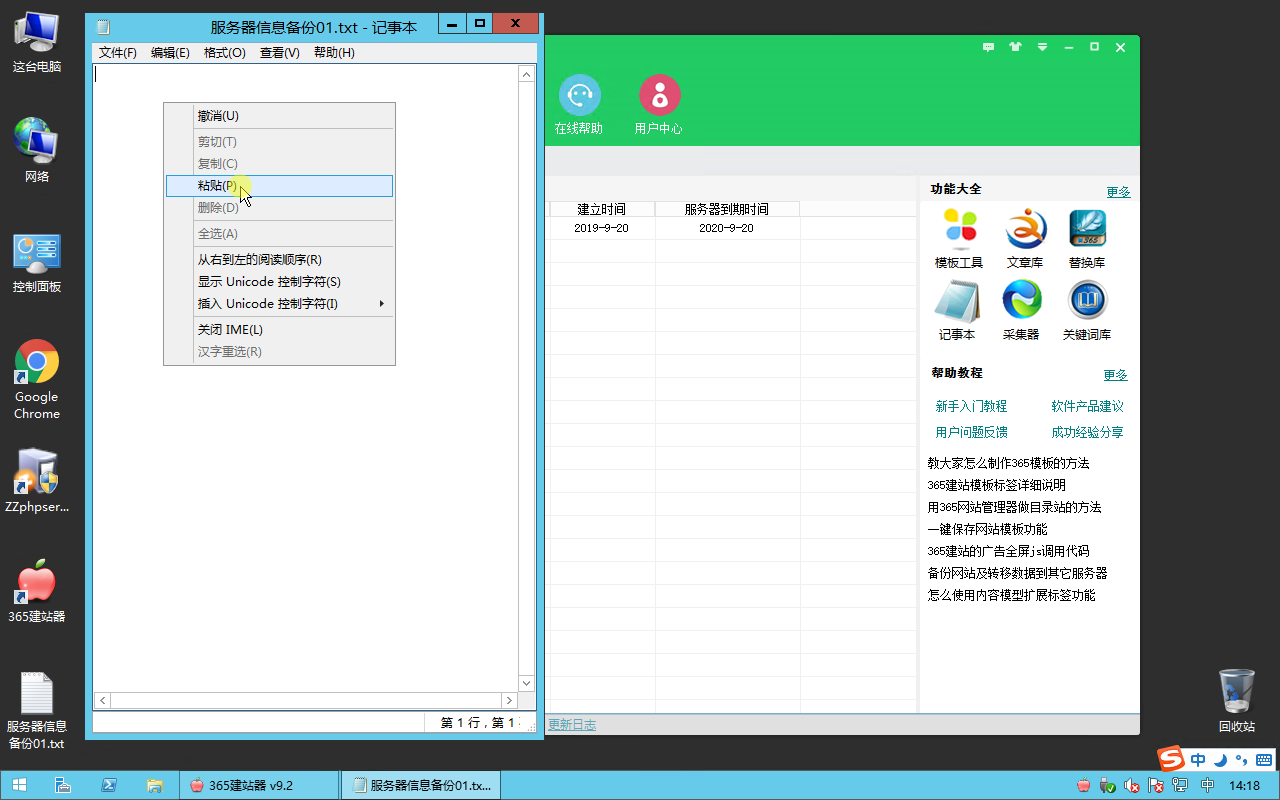Viewport: 1280px width, 800px height.
Task: Open PowerShell from taskbar
Action: pos(109,786)
